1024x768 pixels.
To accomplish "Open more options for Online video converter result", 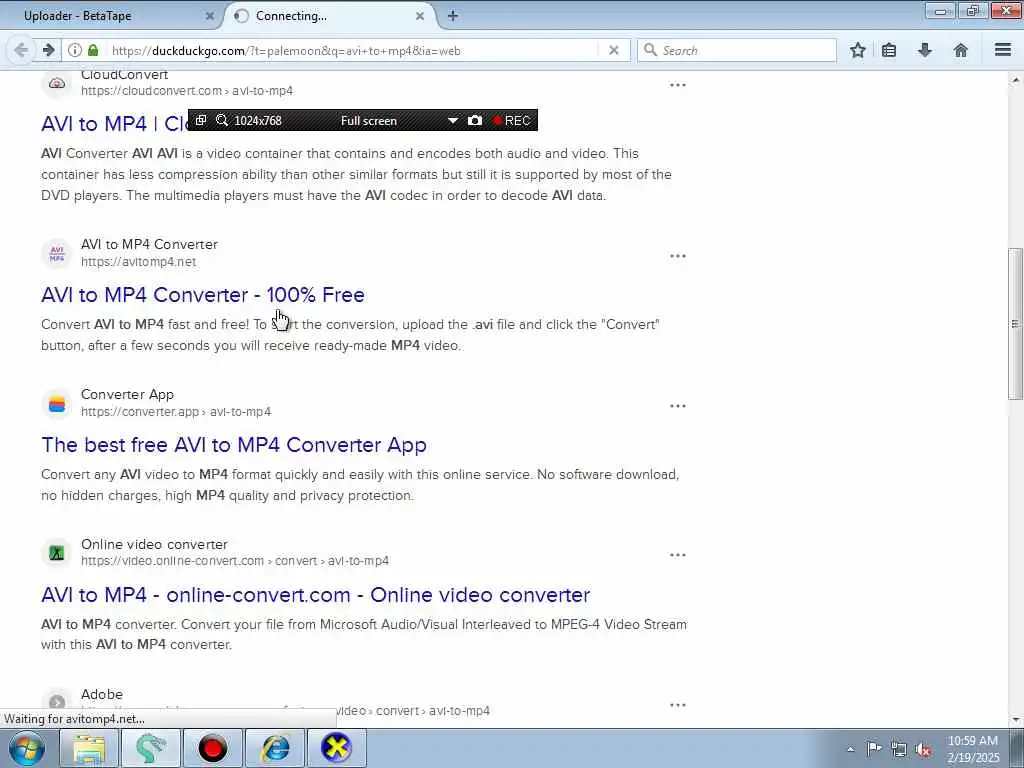I will pos(678,555).
